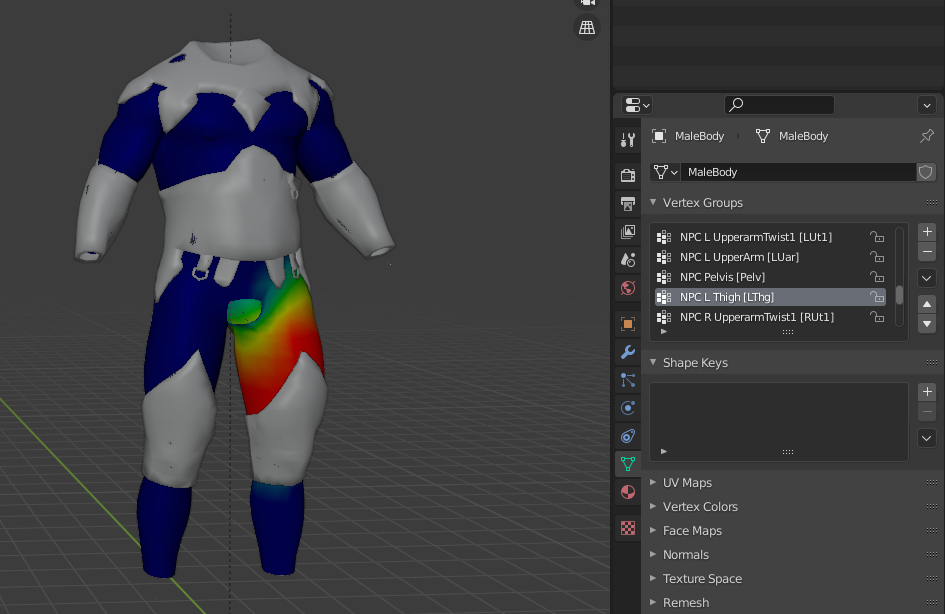Select NPC L UpperarmTwist1 [LUt1] vertex group

pyautogui.click(x=770, y=237)
